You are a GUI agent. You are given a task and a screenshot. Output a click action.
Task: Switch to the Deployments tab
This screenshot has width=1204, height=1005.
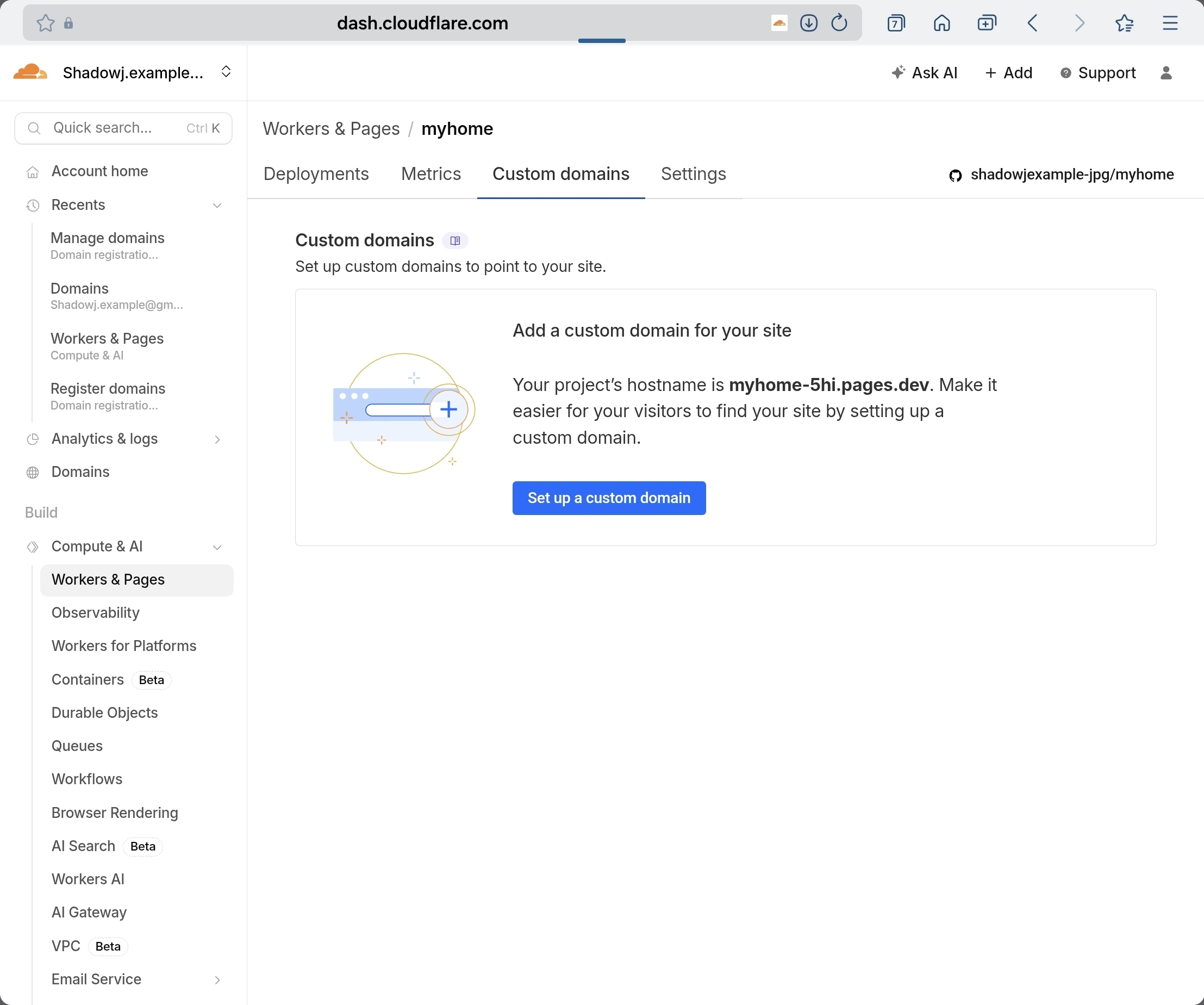pos(316,174)
